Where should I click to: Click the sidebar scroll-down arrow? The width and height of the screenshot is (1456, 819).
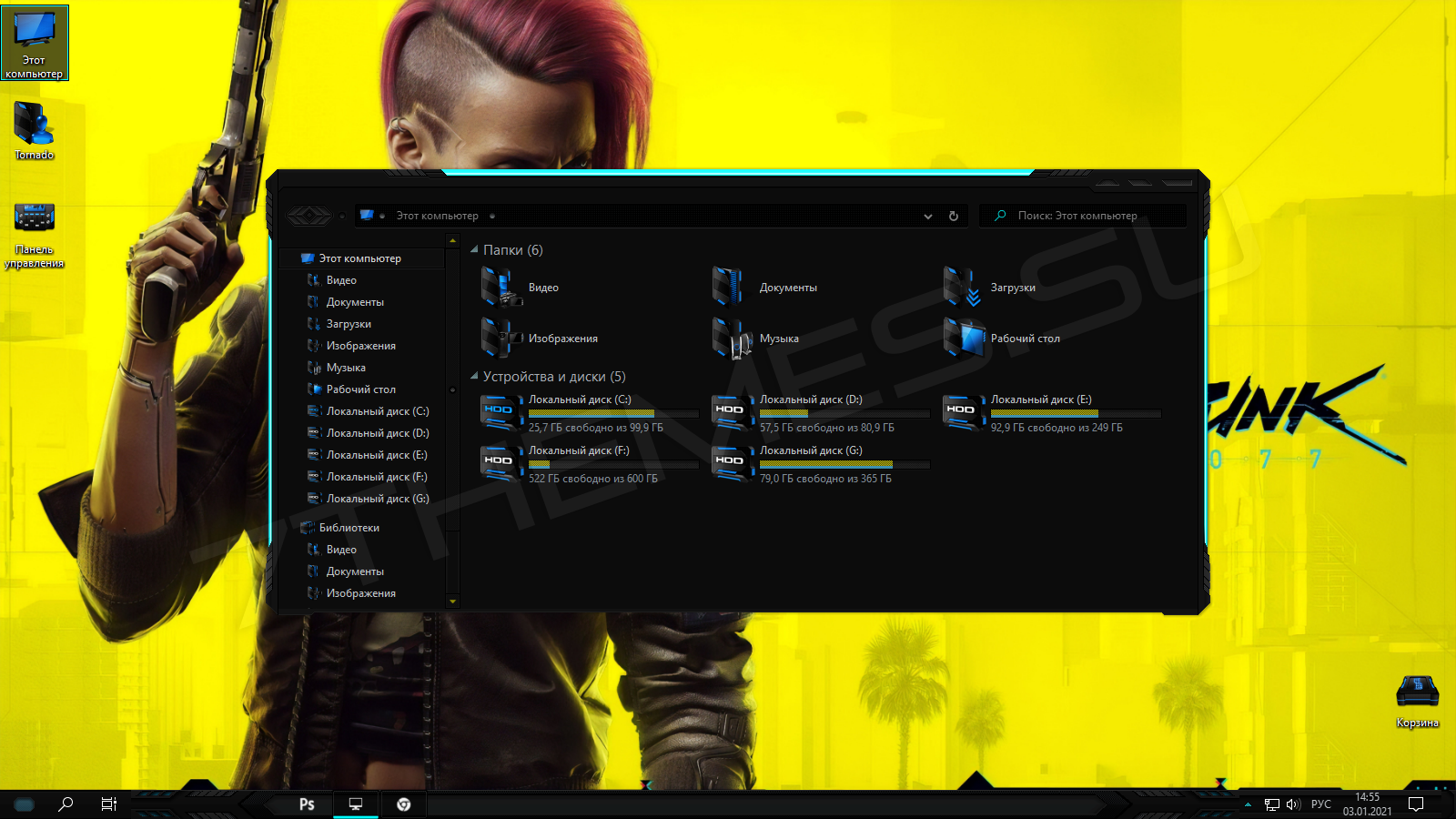click(452, 602)
